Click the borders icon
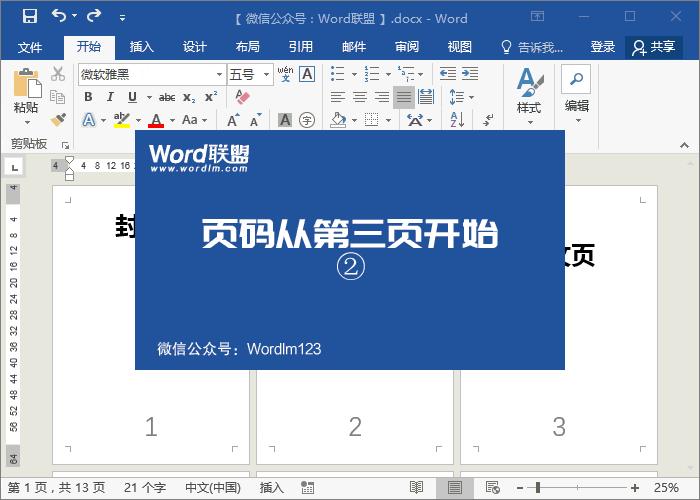The height and width of the screenshot is (500, 700). [x=371, y=120]
